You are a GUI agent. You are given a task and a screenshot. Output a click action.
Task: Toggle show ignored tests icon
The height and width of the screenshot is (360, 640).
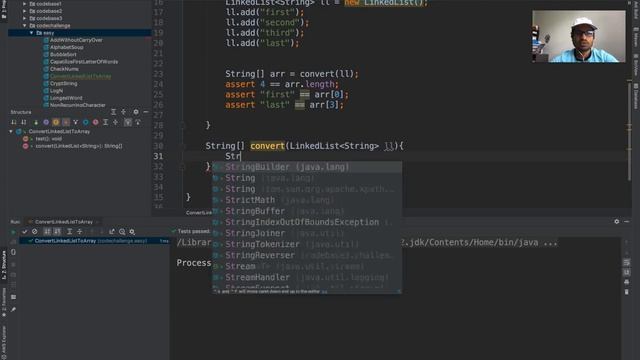click(35, 231)
